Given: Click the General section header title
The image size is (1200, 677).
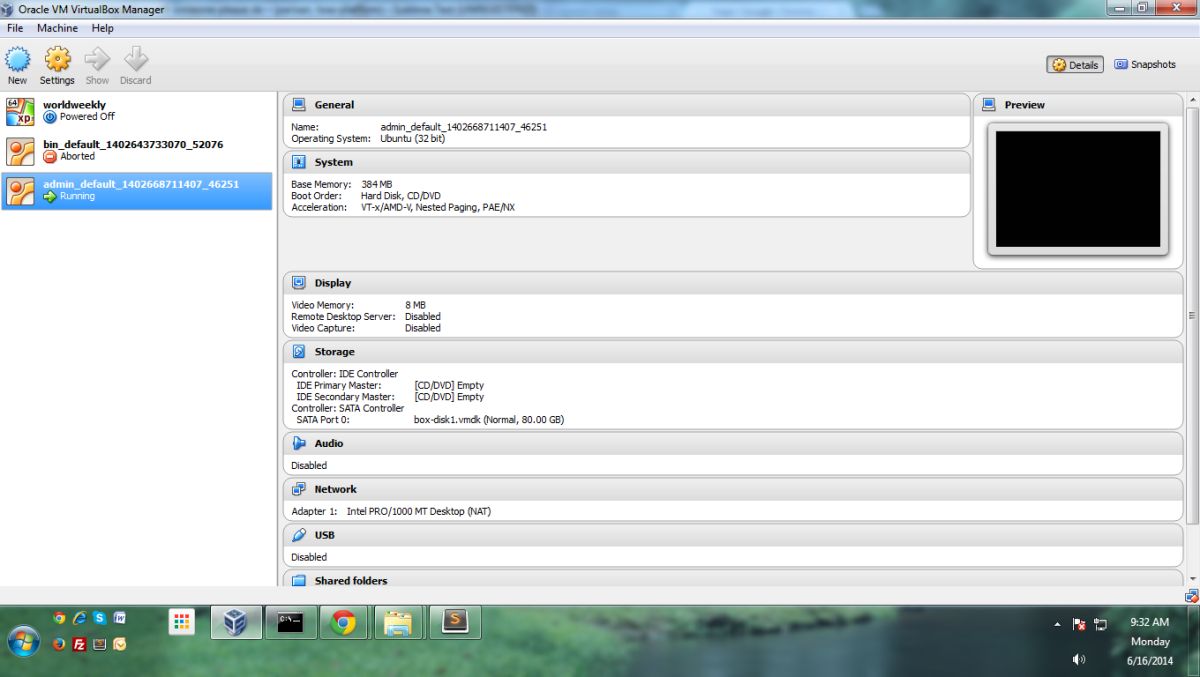Looking at the screenshot, I should pyautogui.click(x=334, y=105).
